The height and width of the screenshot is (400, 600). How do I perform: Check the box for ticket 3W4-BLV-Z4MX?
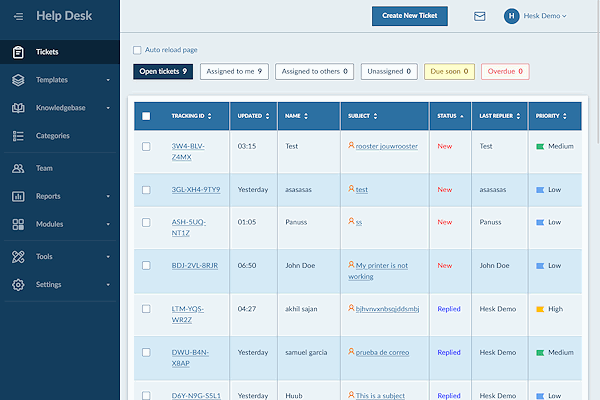coord(146,146)
